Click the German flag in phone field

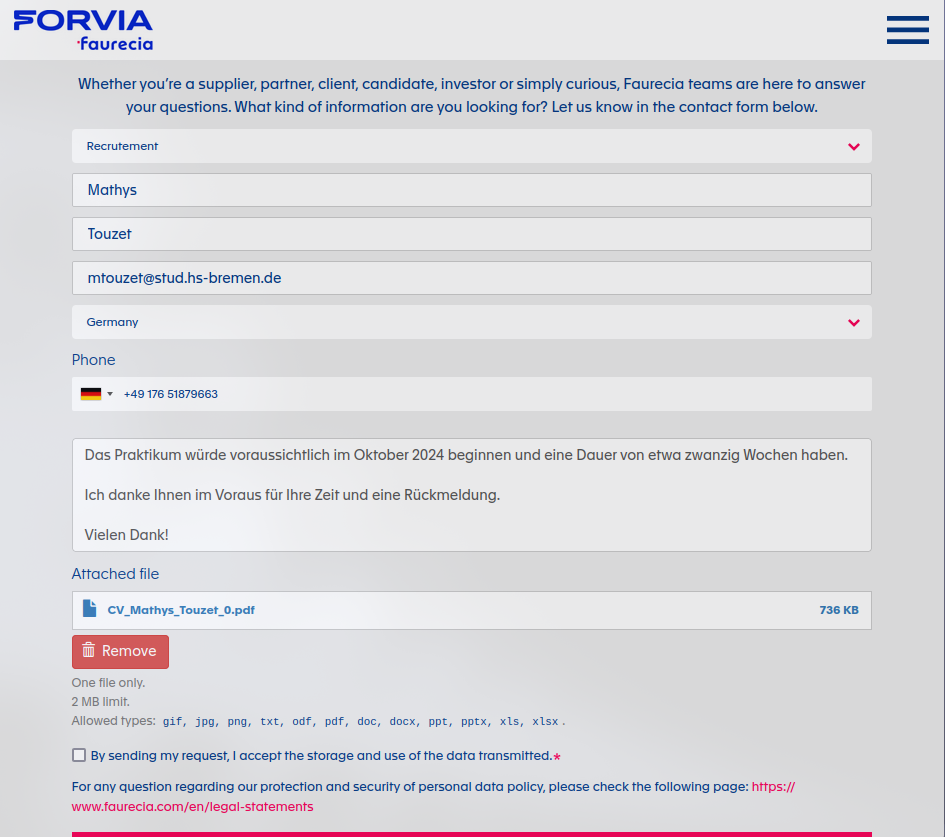pos(91,394)
